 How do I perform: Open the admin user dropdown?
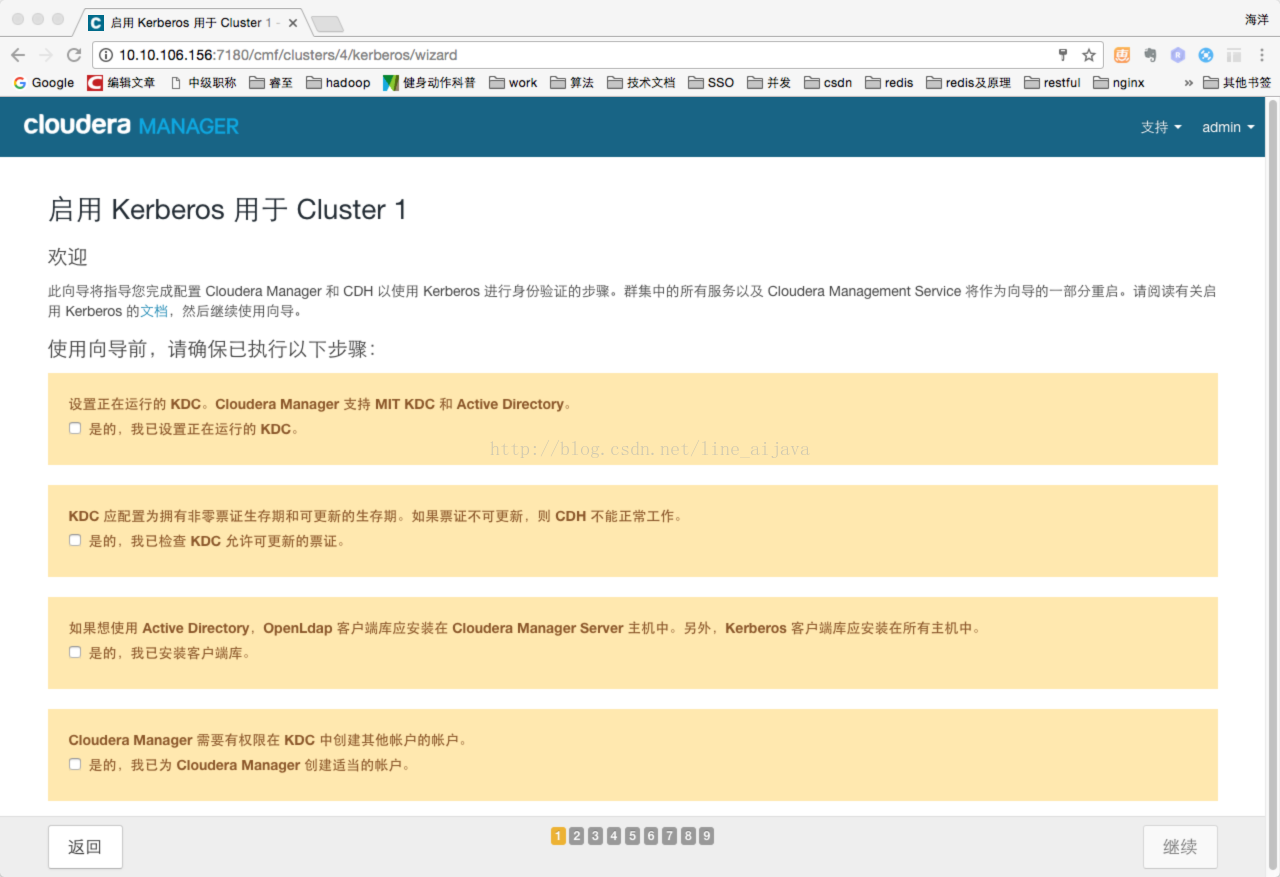(x=1228, y=127)
